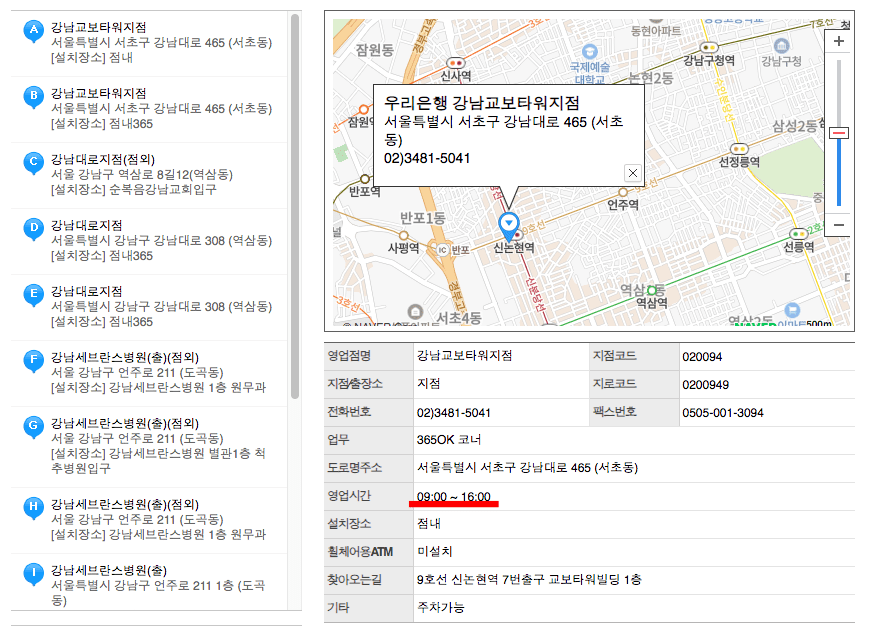Click 반포역 station marker on map

coord(365,179)
